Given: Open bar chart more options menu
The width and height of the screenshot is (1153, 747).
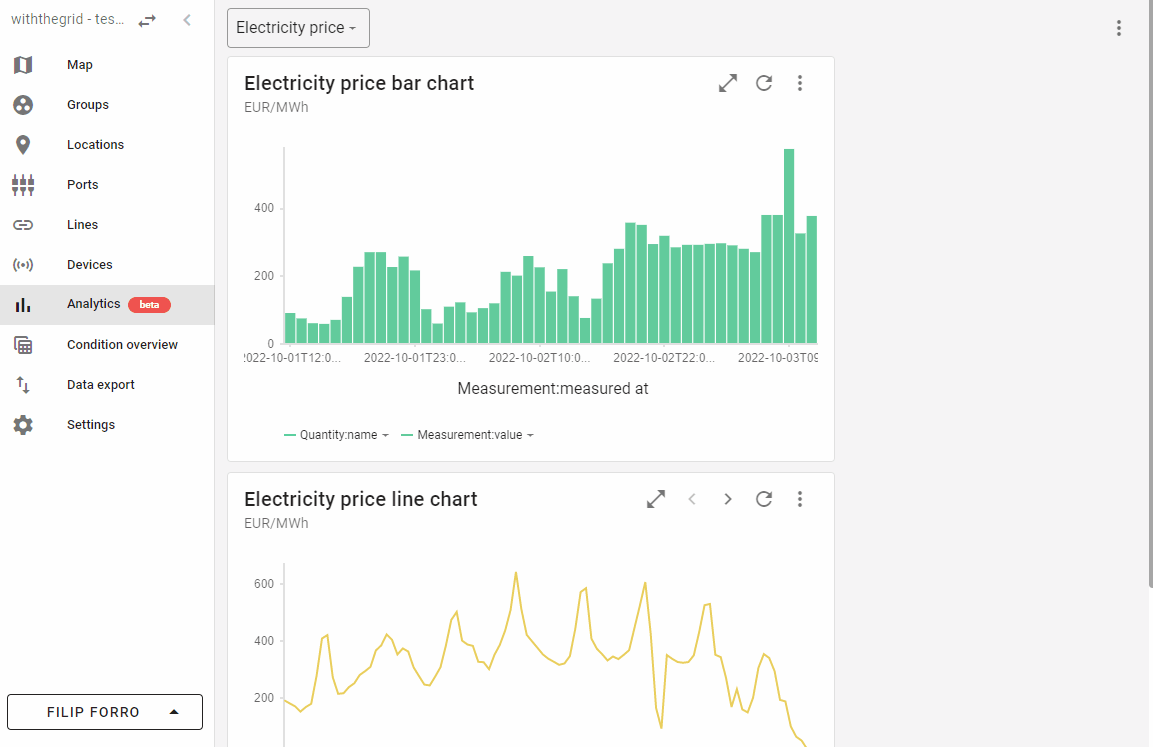Looking at the screenshot, I should [800, 84].
